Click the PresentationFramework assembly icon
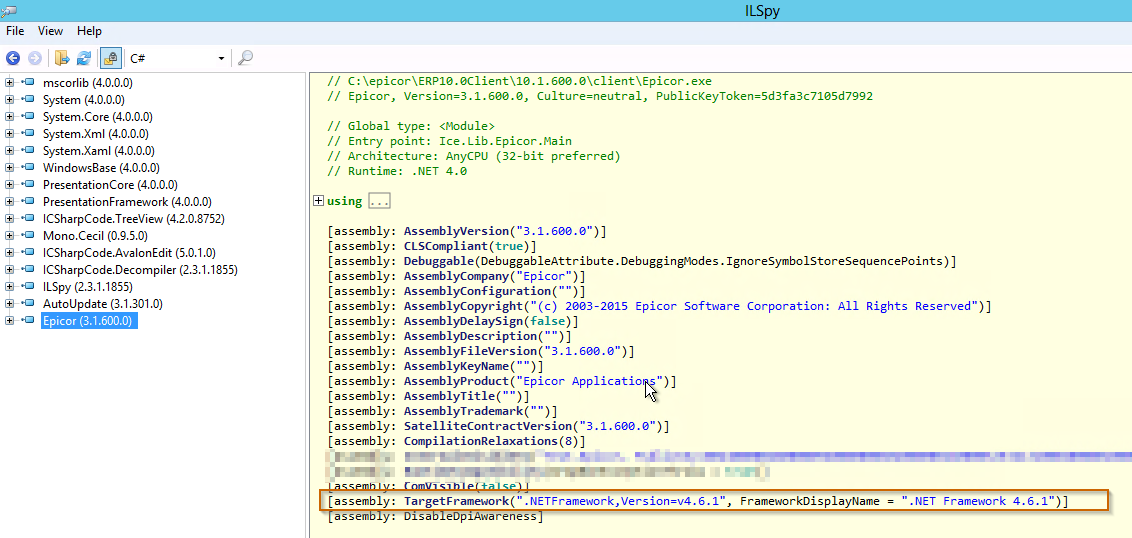 coord(28,201)
